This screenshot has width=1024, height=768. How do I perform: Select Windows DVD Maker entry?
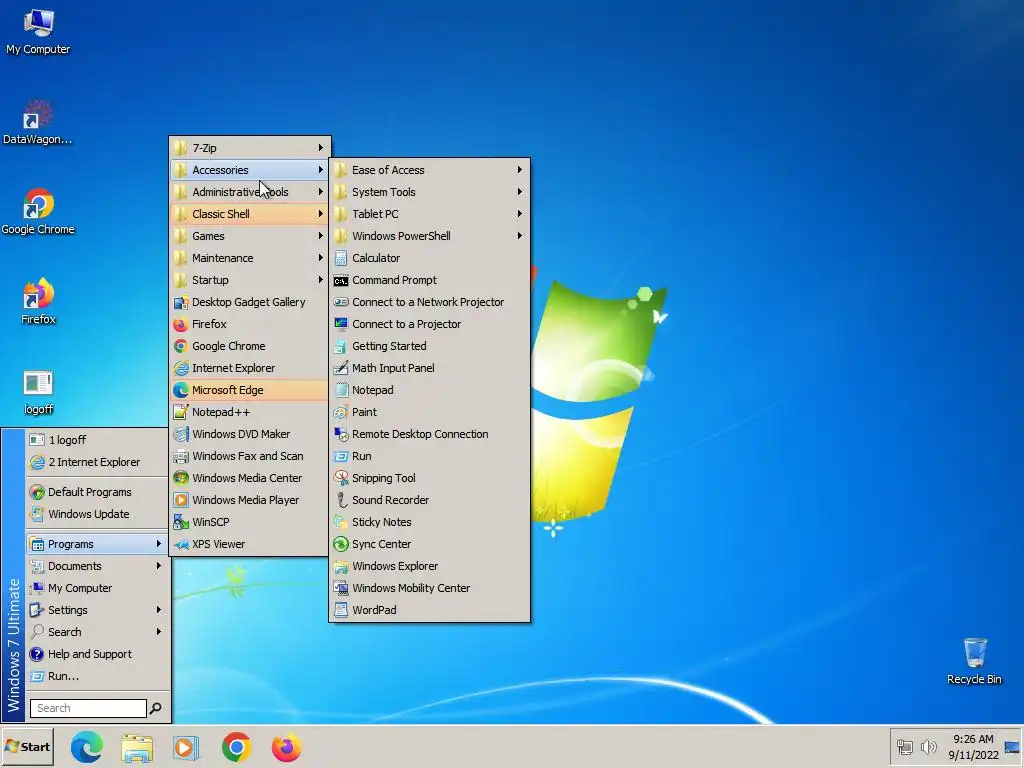(249, 434)
